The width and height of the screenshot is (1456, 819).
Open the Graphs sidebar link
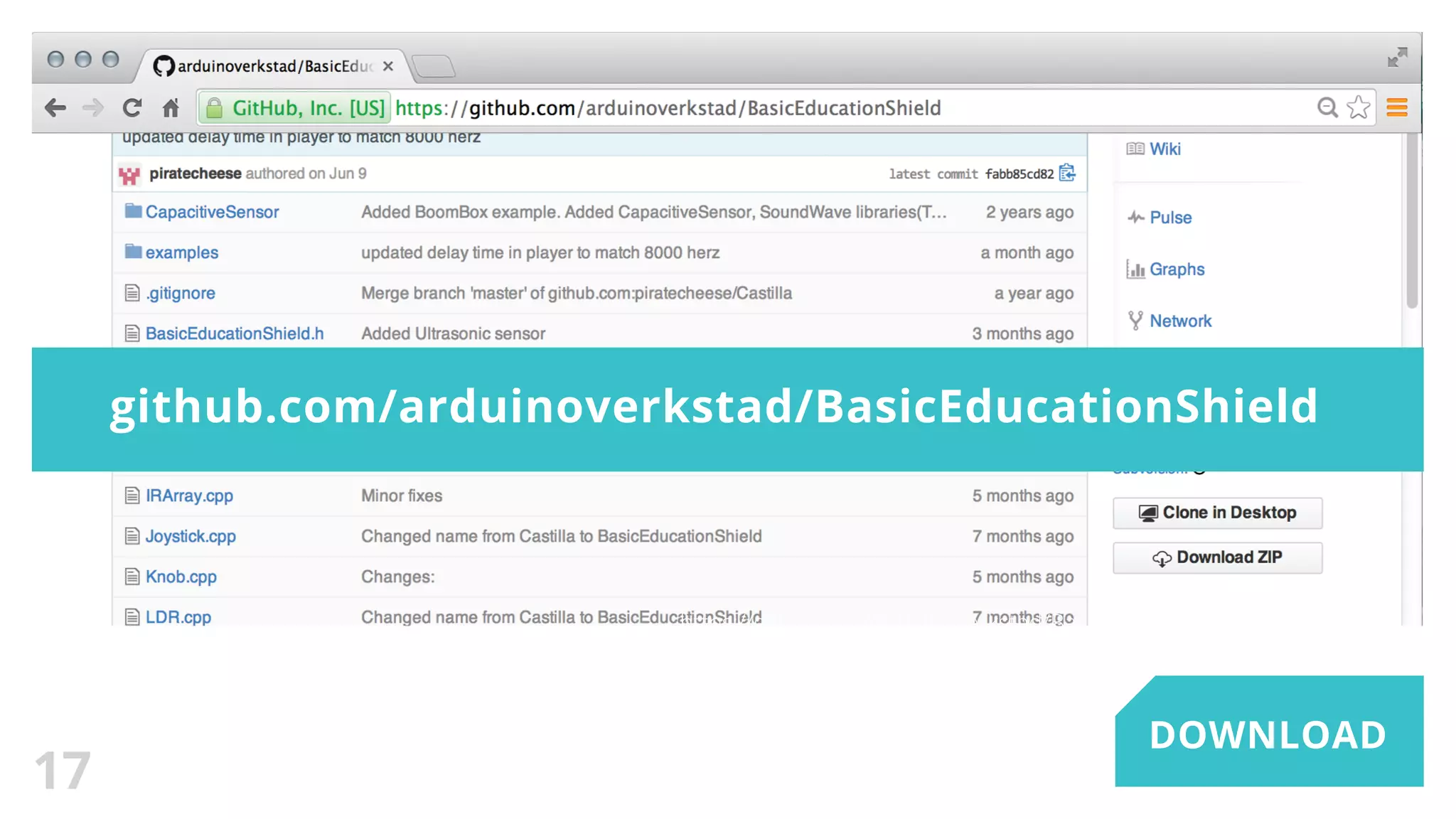tap(1177, 269)
